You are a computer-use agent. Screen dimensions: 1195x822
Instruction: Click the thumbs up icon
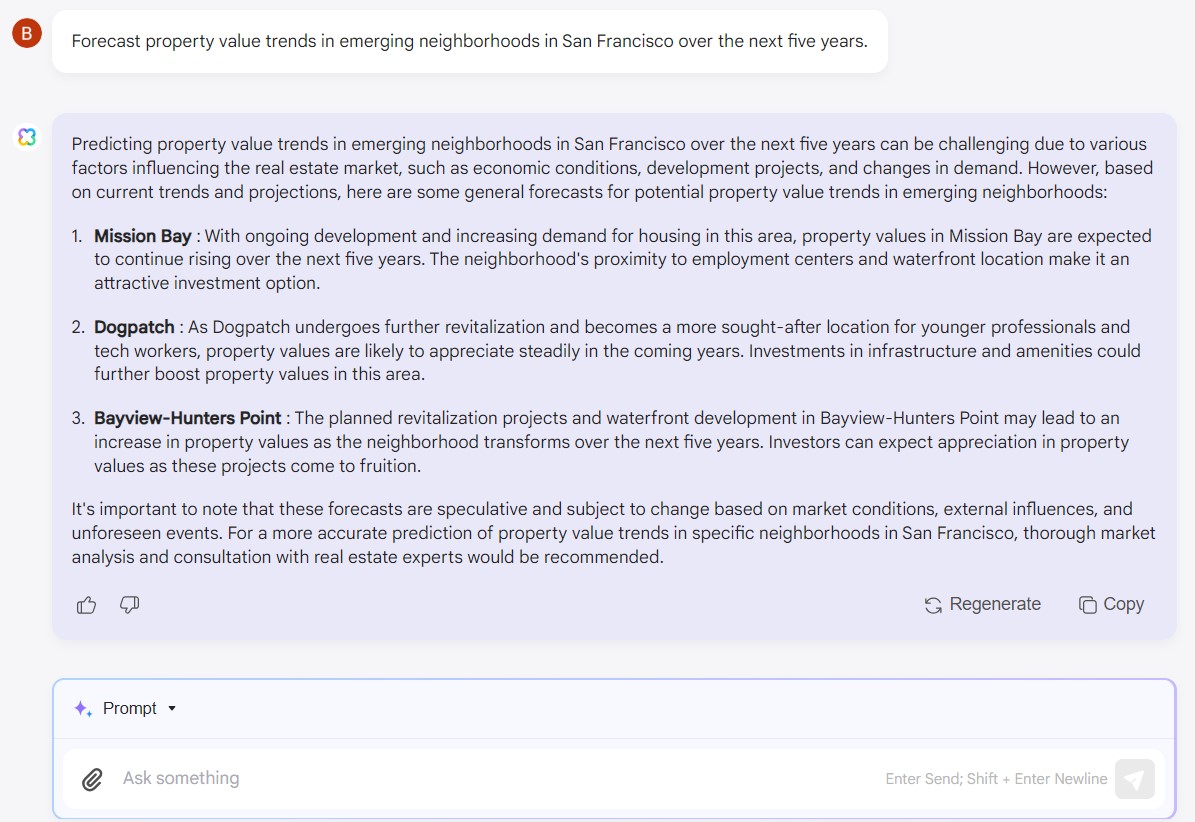(86, 605)
